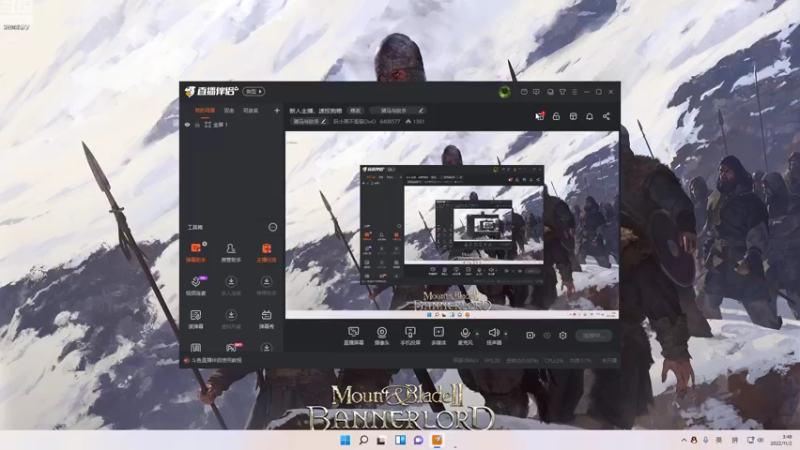This screenshot has height=450, width=800.
Task: Open the PK tool with red badge
Action: tap(232, 347)
